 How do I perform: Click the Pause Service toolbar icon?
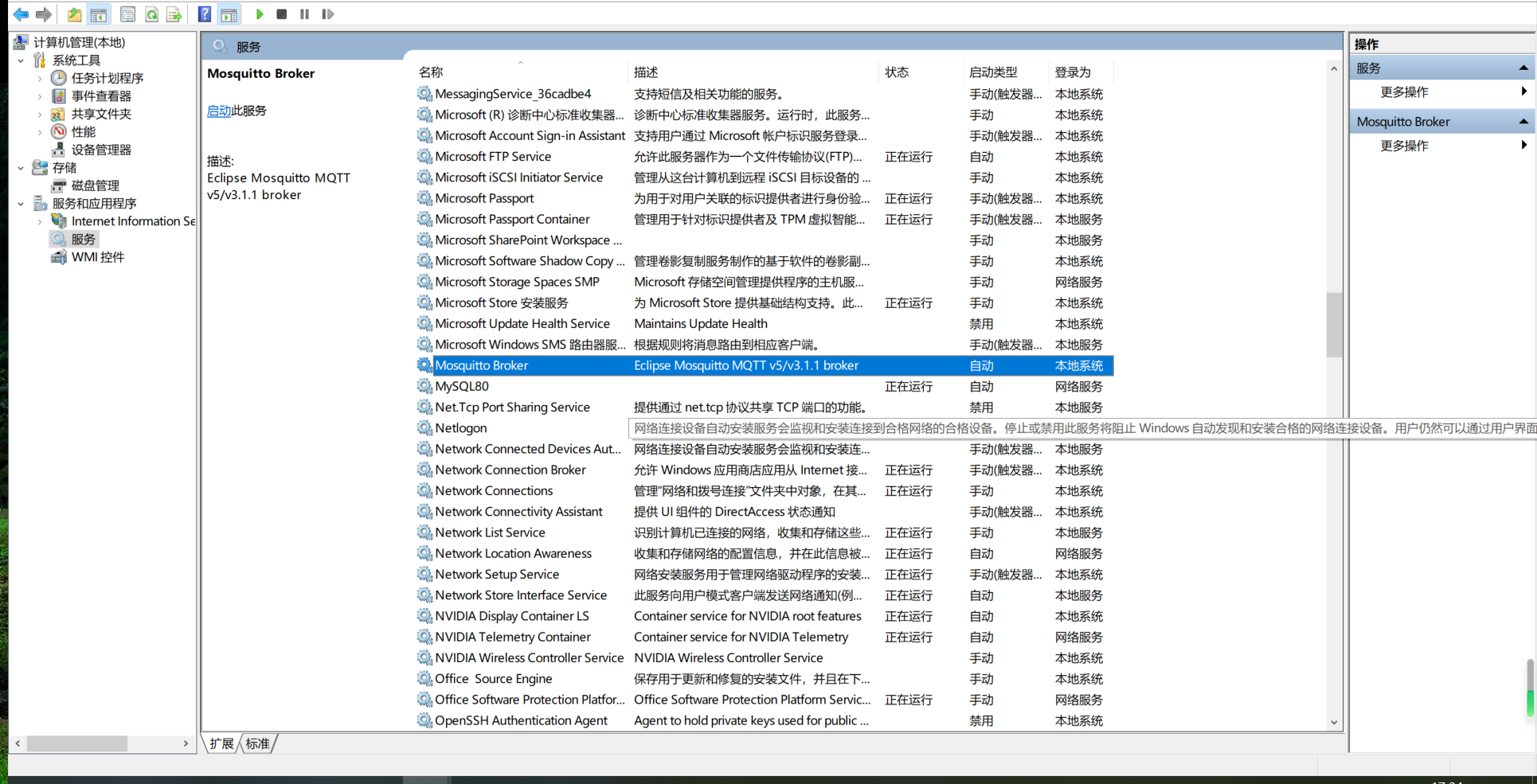click(304, 14)
